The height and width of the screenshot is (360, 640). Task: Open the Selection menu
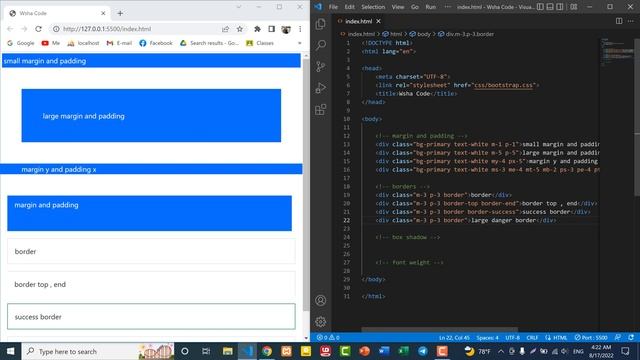(x=373, y=7)
